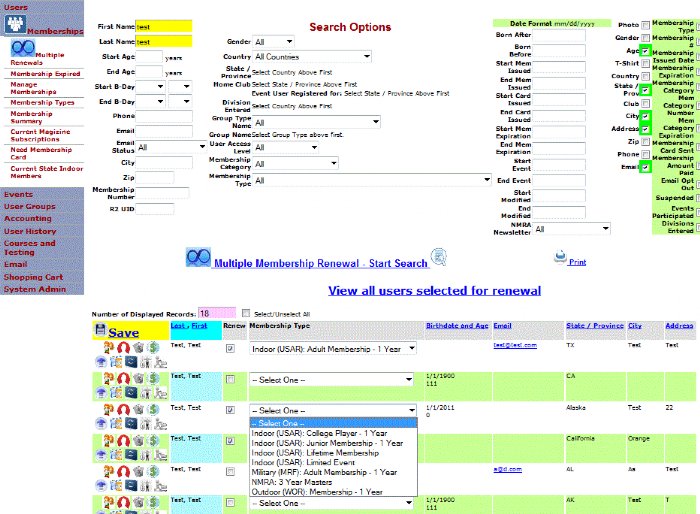Click trash can icon in AK row
Screen dimensions: 700x514
coord(138,502)
